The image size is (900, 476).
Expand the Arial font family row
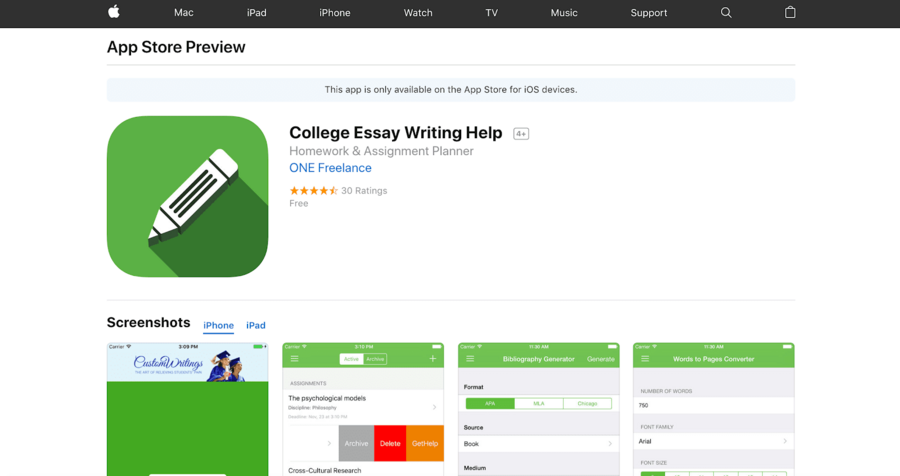713,441
